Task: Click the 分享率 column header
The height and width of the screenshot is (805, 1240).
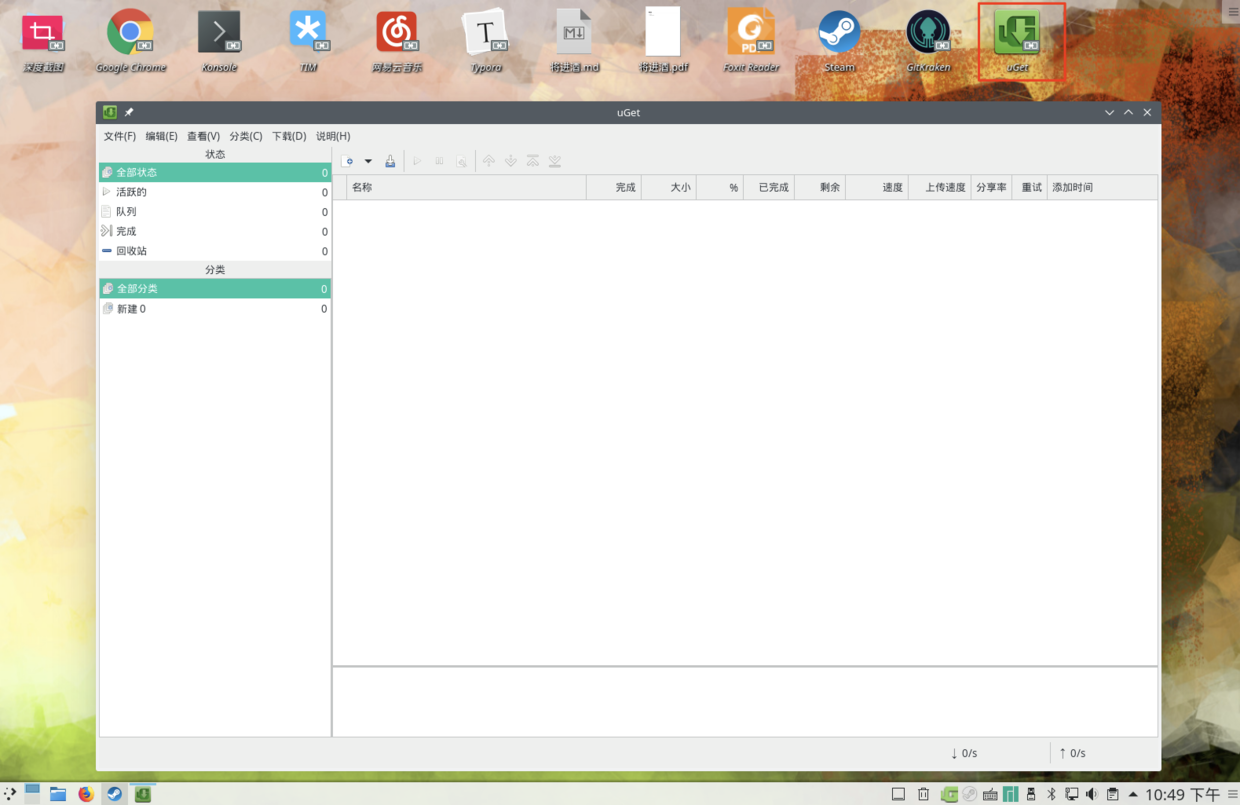Action: (990, 187)
